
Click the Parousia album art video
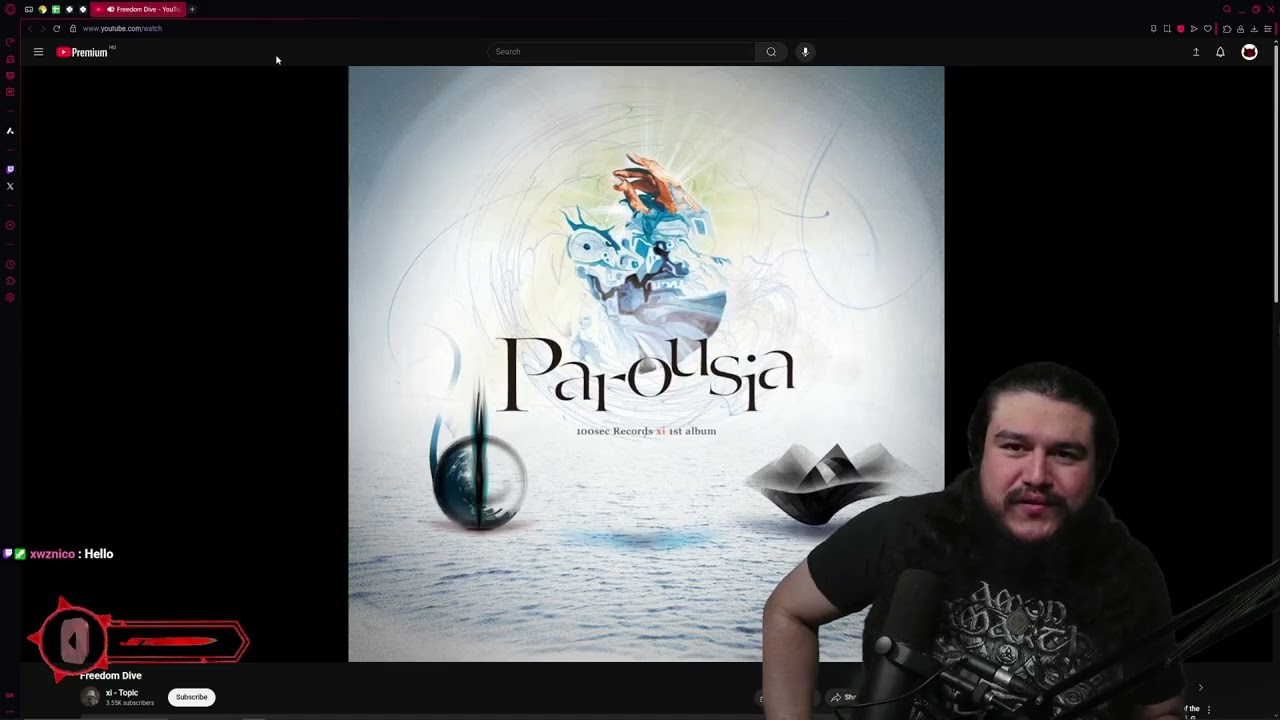(x=646, y=364)
